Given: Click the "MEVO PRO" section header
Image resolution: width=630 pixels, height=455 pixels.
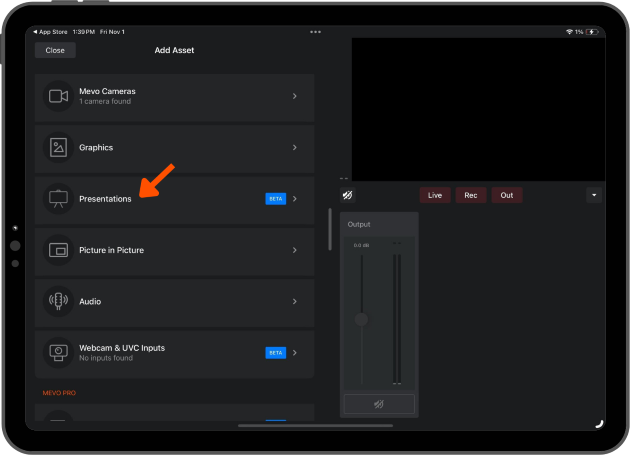Looking at the screenshot, I should 59,393.
